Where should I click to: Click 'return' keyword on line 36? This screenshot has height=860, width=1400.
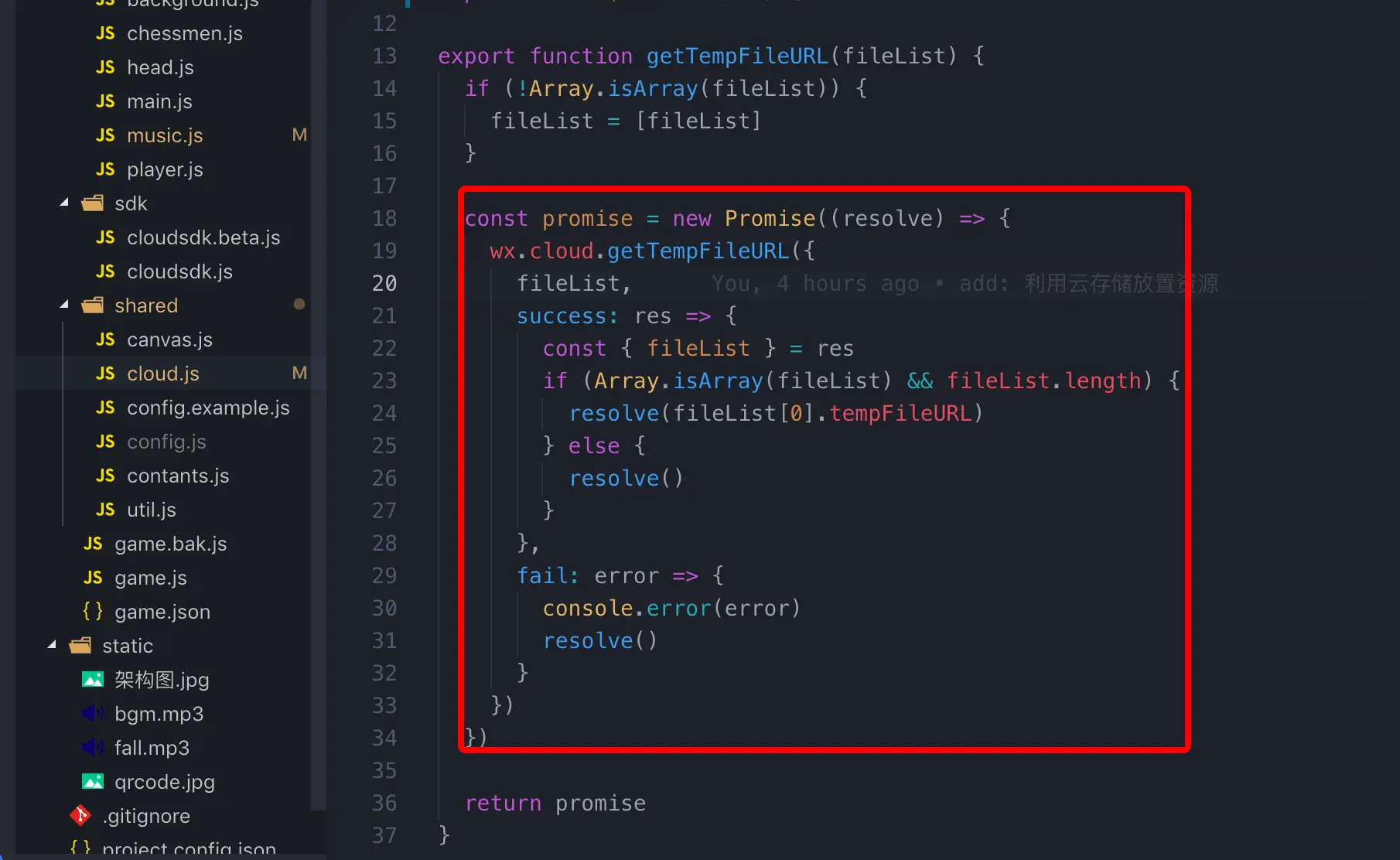(x=504, y=804)
